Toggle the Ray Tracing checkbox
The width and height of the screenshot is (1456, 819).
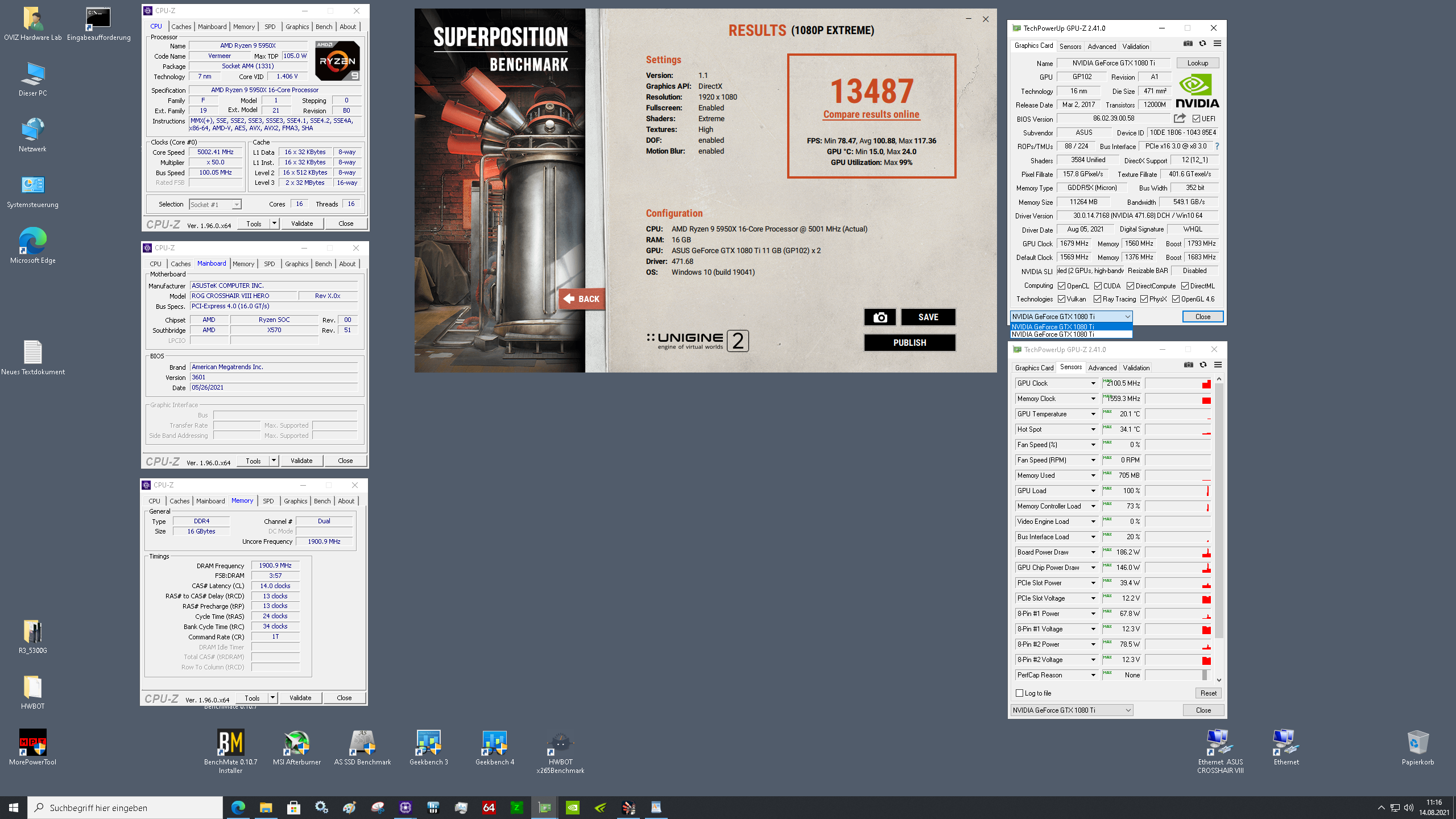point(1097,299)
